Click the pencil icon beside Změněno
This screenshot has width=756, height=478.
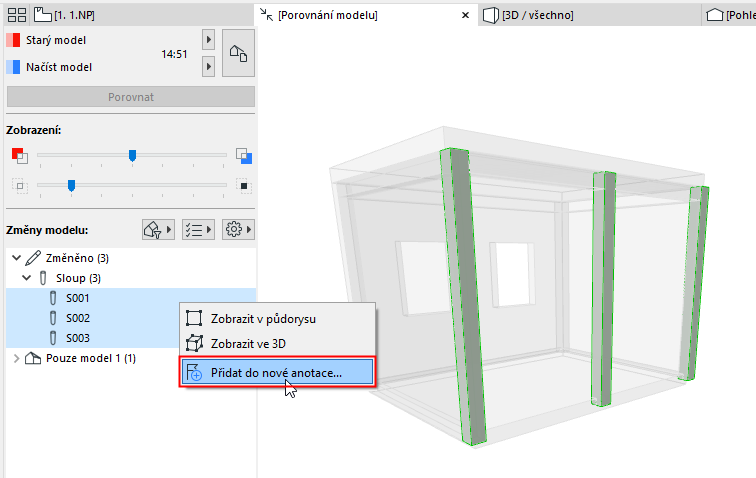pyautogui.click(x=33, y=258)
